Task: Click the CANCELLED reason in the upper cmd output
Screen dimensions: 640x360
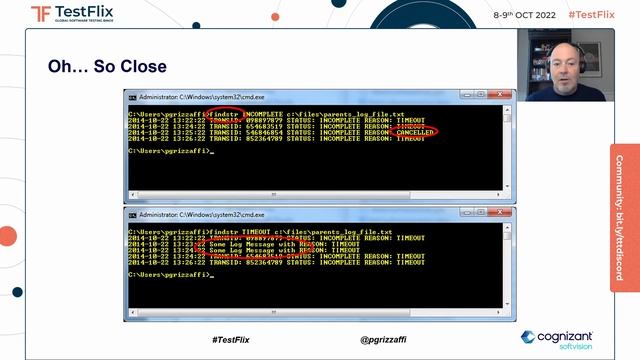Action: (x=415, y=132)
